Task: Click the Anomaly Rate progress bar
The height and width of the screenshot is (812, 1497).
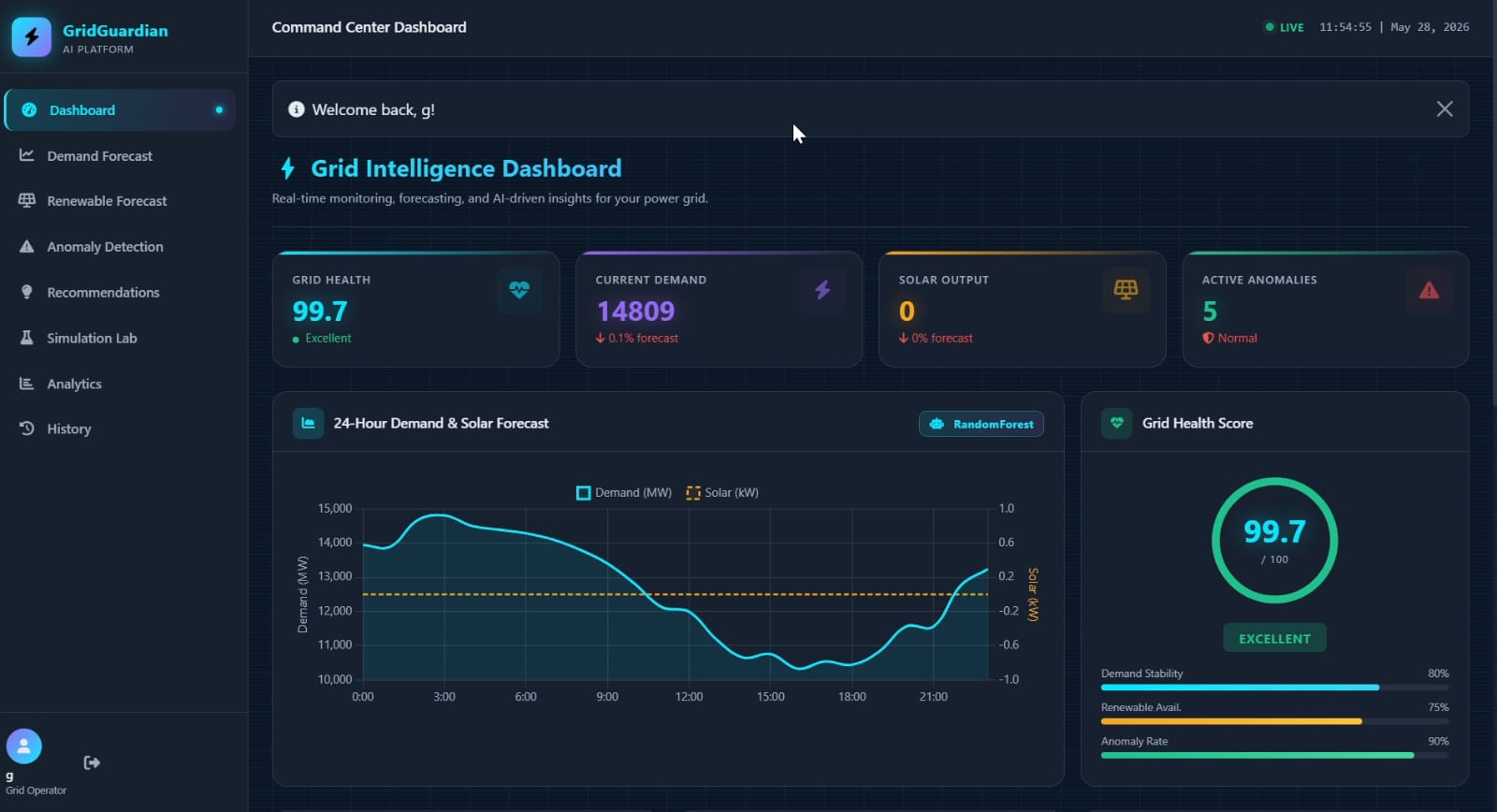Action: click(1274, 755)
